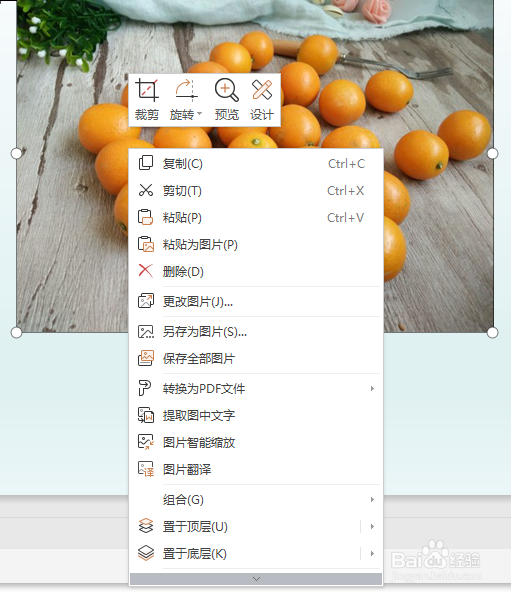Open Change Picture 更改图片(J)...

pos(256,302)
